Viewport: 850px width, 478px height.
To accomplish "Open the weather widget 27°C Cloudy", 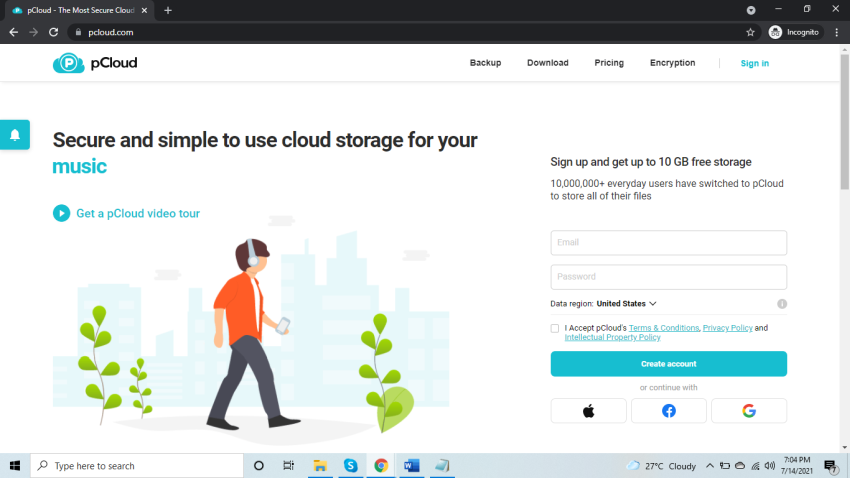I will click(x=661, y=466).
